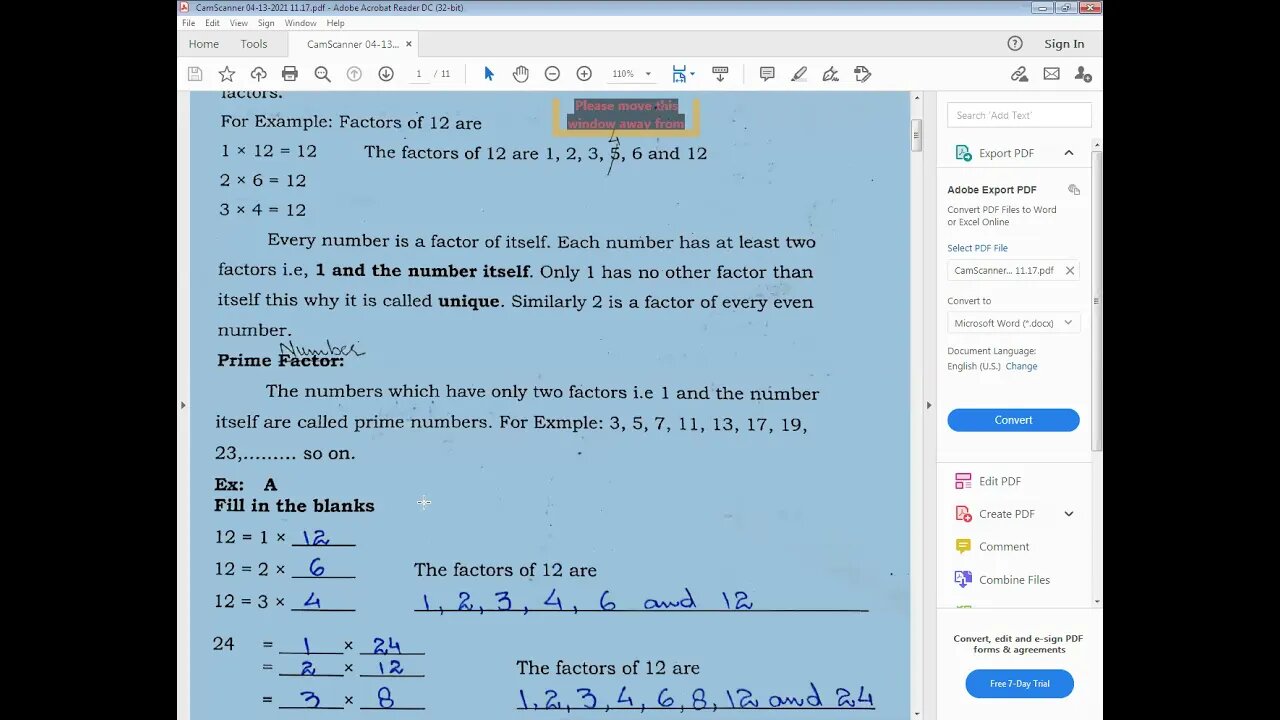Open the File menu

(x=188, y=23)
